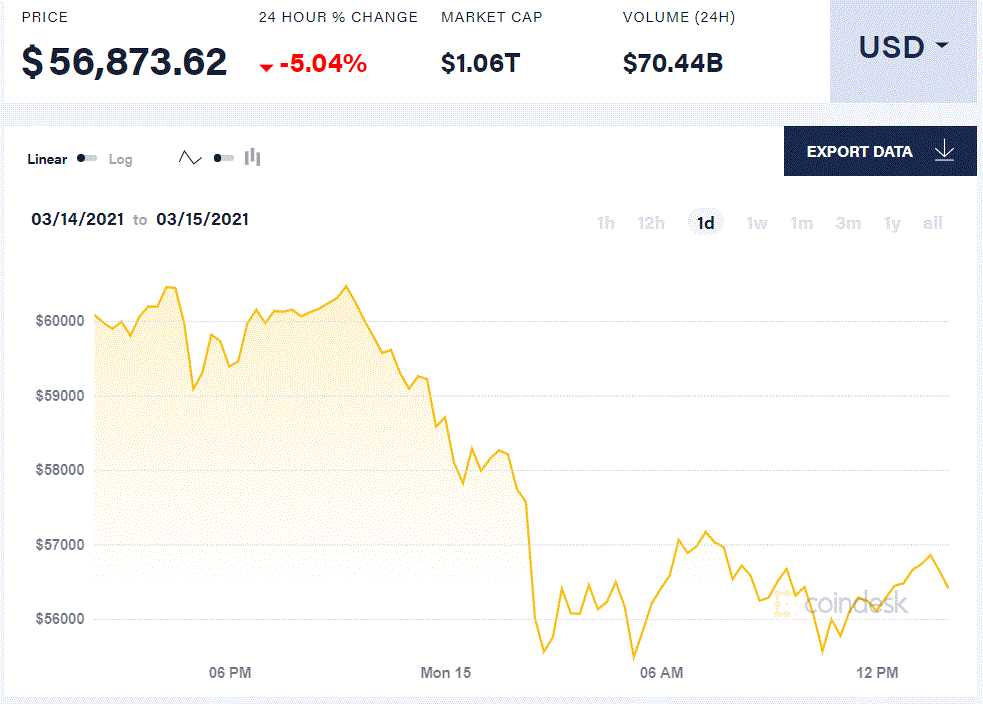983x704 pixels.
Task: Click the download arrow on Export Data
Action: [944, 151]
